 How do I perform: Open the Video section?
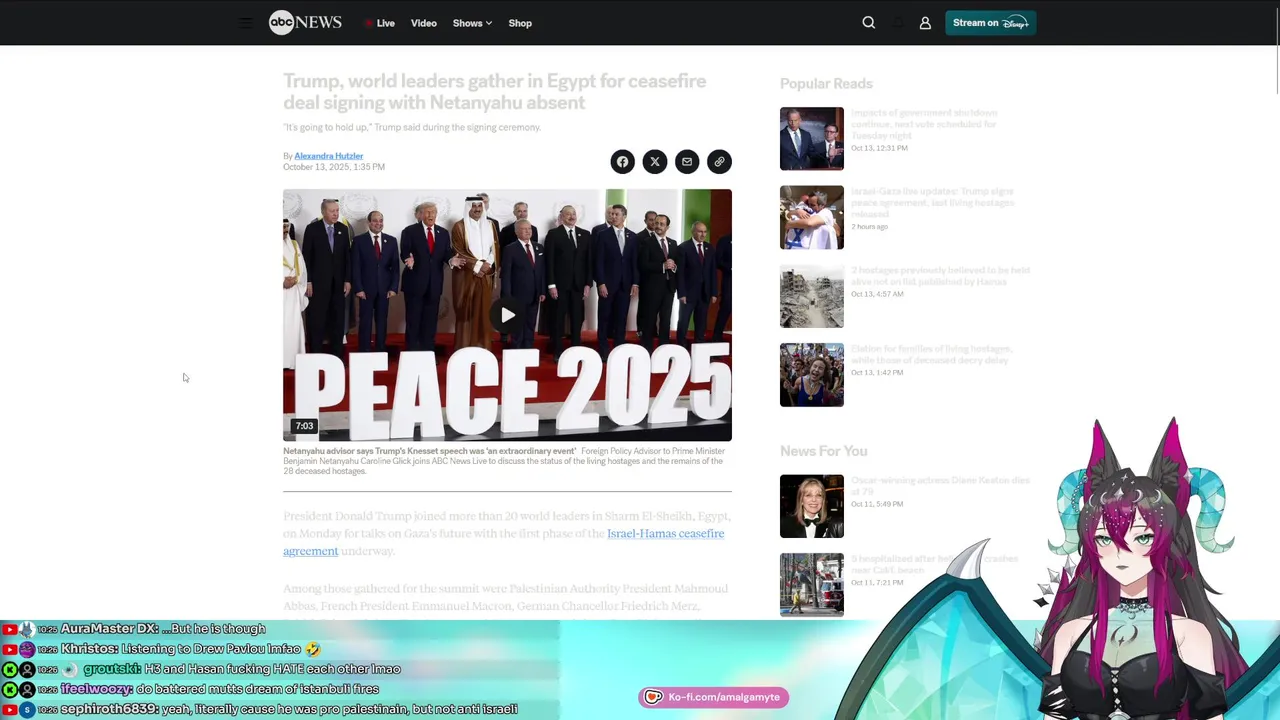tap(424, 23)
